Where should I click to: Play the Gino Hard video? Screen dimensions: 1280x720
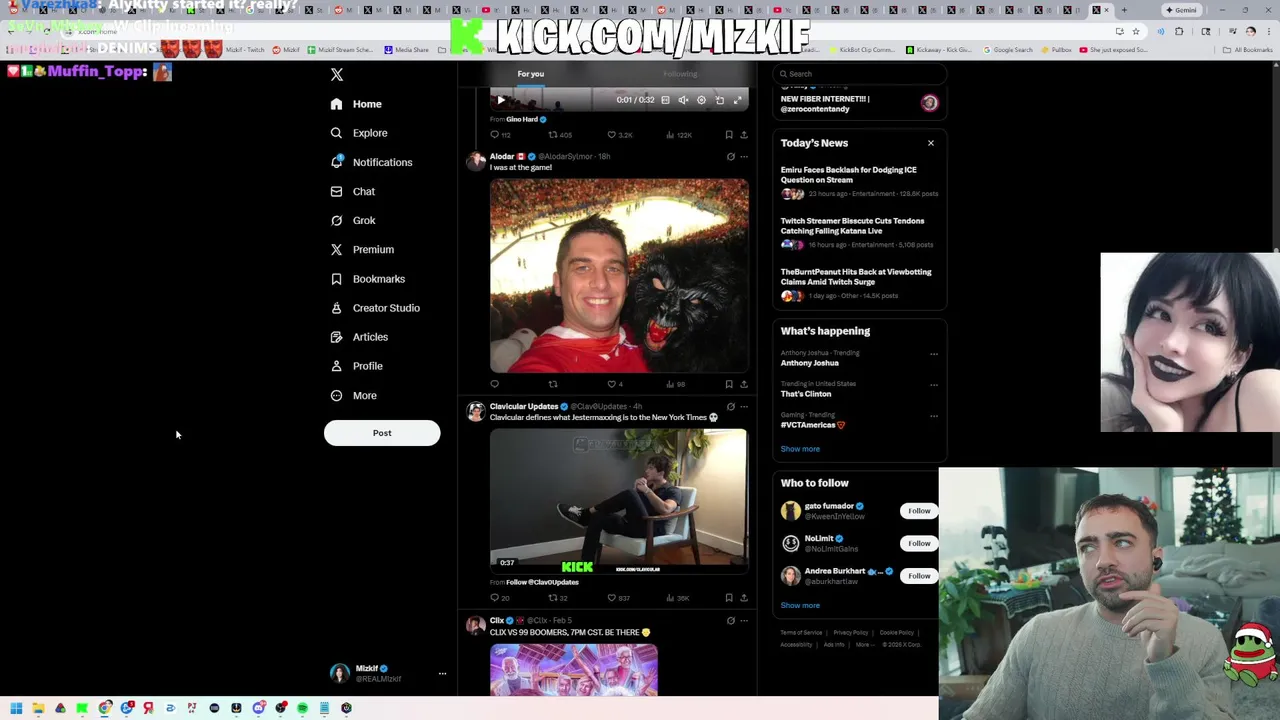click(501, 100)
